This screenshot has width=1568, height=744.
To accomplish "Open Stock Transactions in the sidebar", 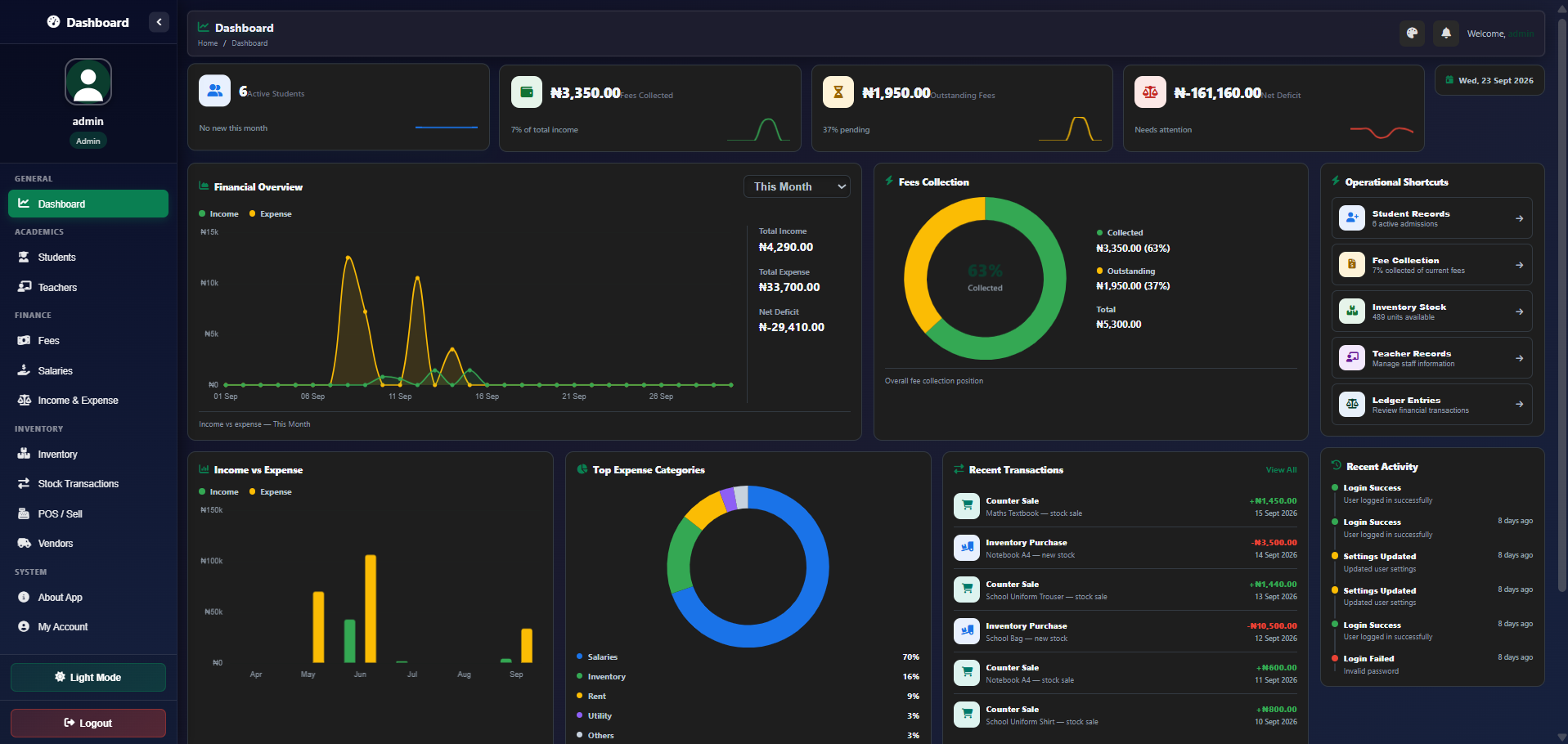I will [x=88, y=484].
